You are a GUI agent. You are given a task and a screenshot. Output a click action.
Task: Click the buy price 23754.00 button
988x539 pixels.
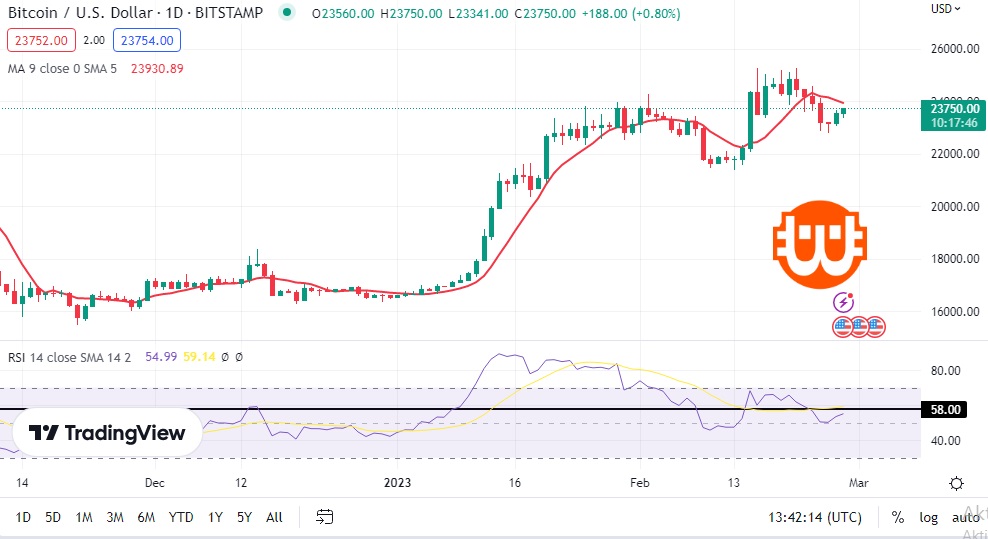tap(147, 40)
